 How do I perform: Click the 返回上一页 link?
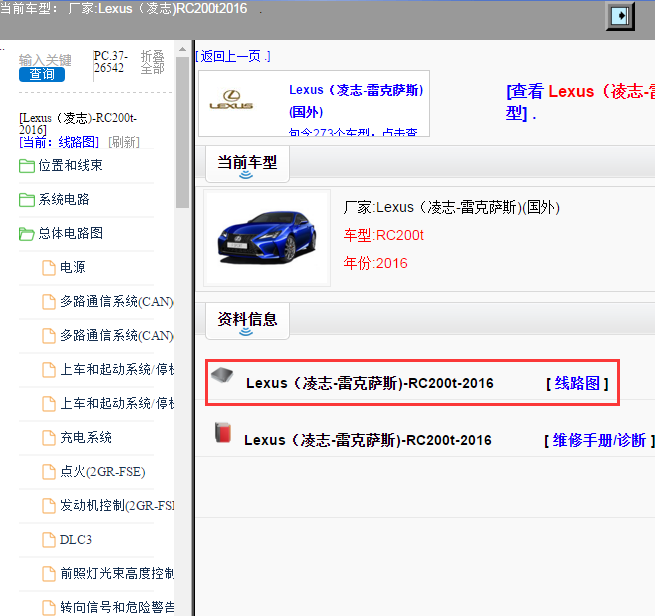click(233, 56)
